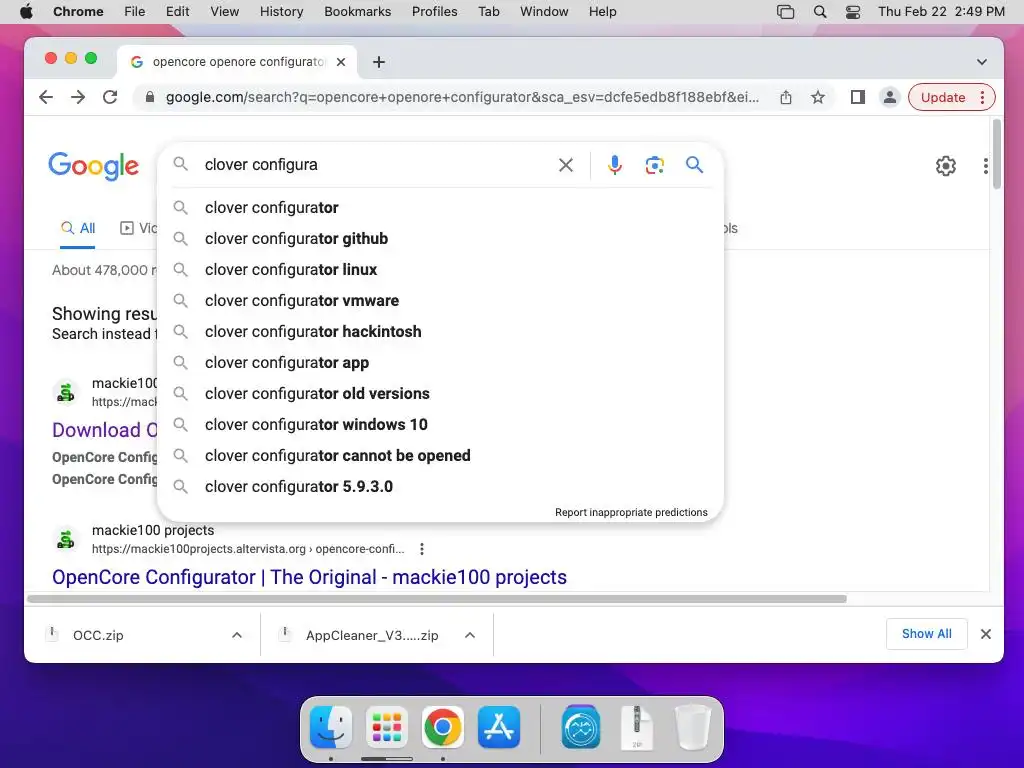Open App Store from the dock
The height and width of the screenshot is (768, 1024).
pos(499,727)
